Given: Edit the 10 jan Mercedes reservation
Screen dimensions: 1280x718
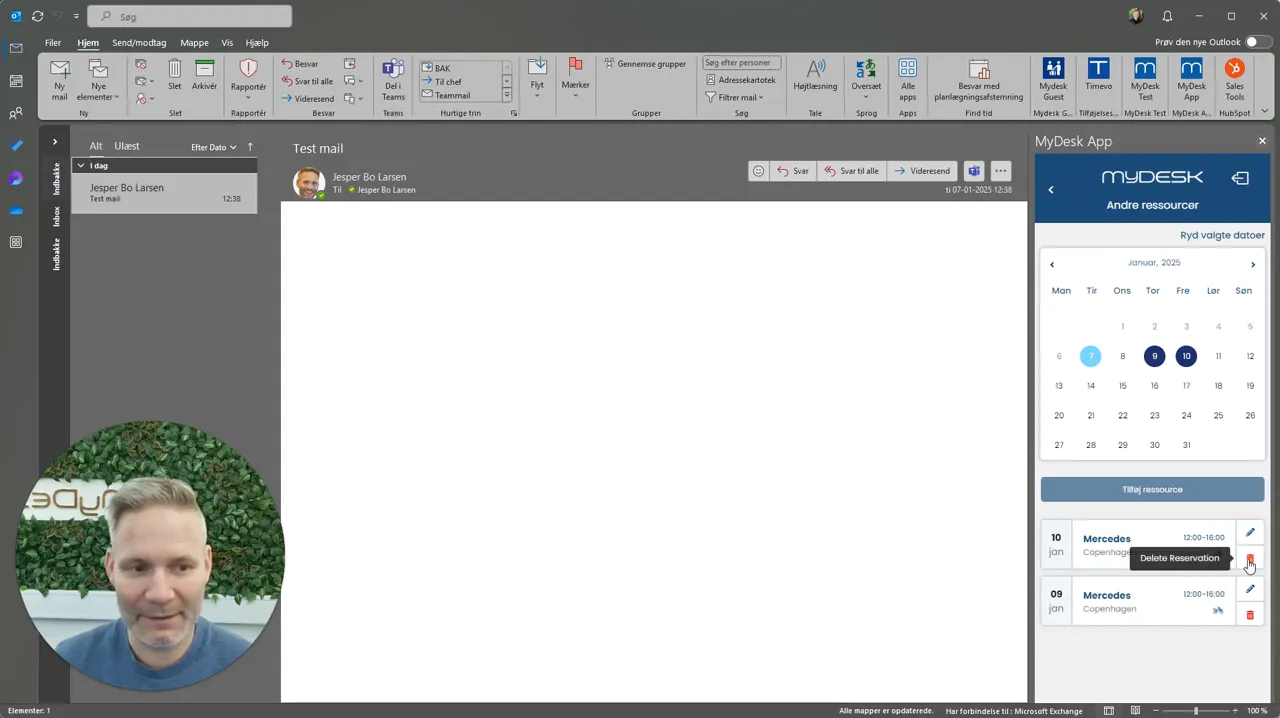Looking at the screenshot, I should (x=1250, y=532).
